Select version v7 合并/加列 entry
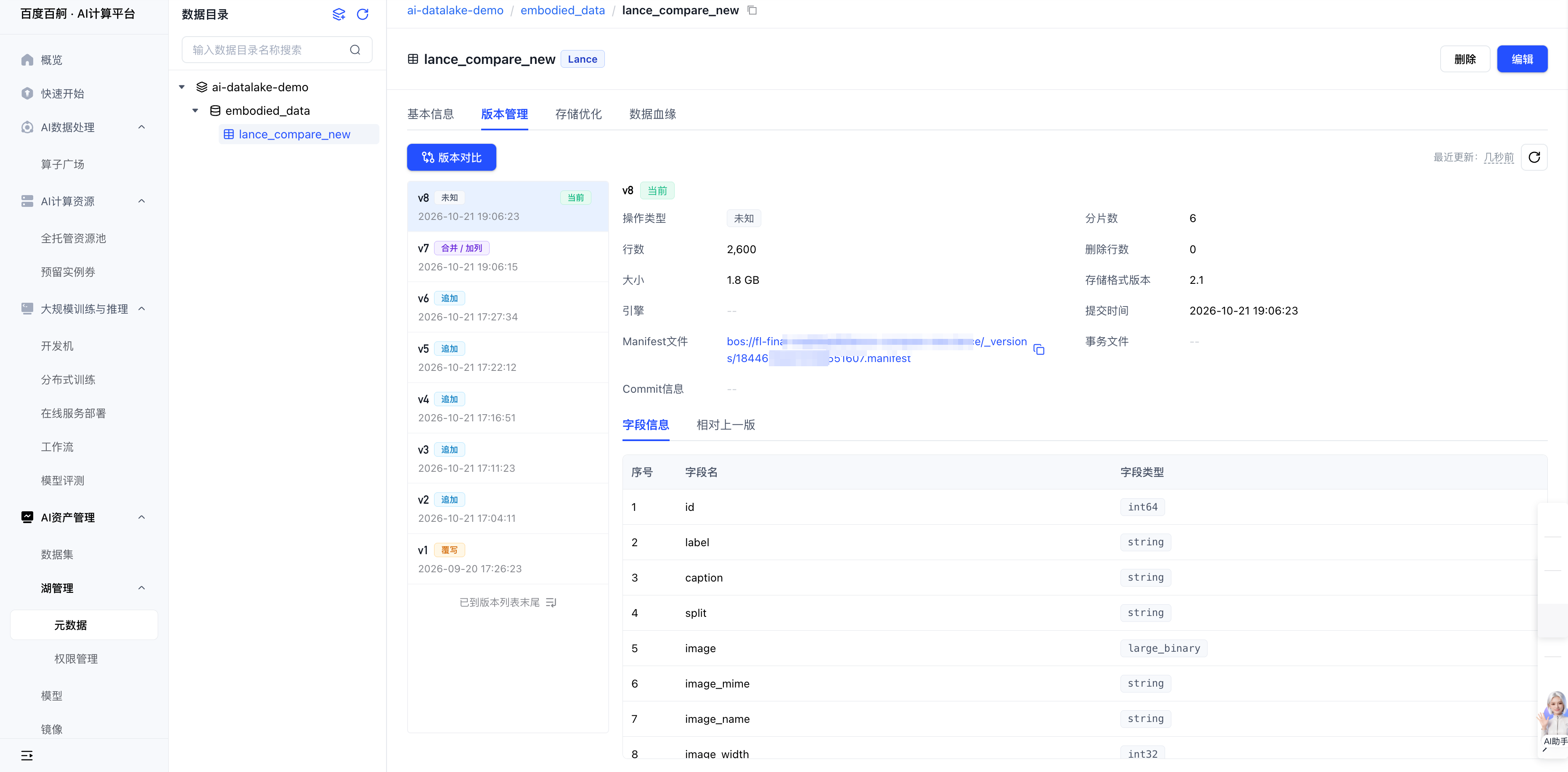Viewport: 1568px width, 772px height. tap(508, 257)
